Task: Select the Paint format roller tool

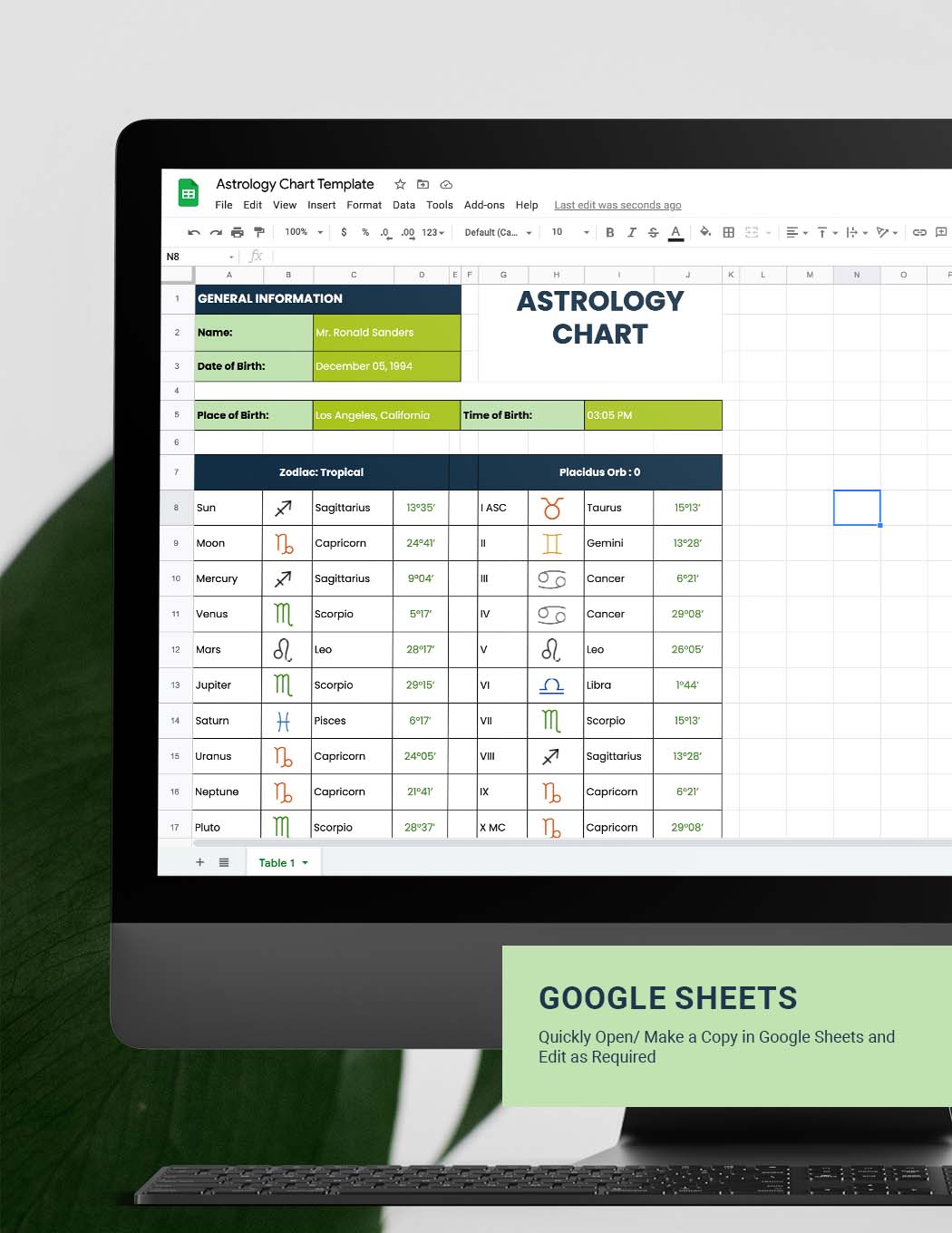Action: click(259, 232)
